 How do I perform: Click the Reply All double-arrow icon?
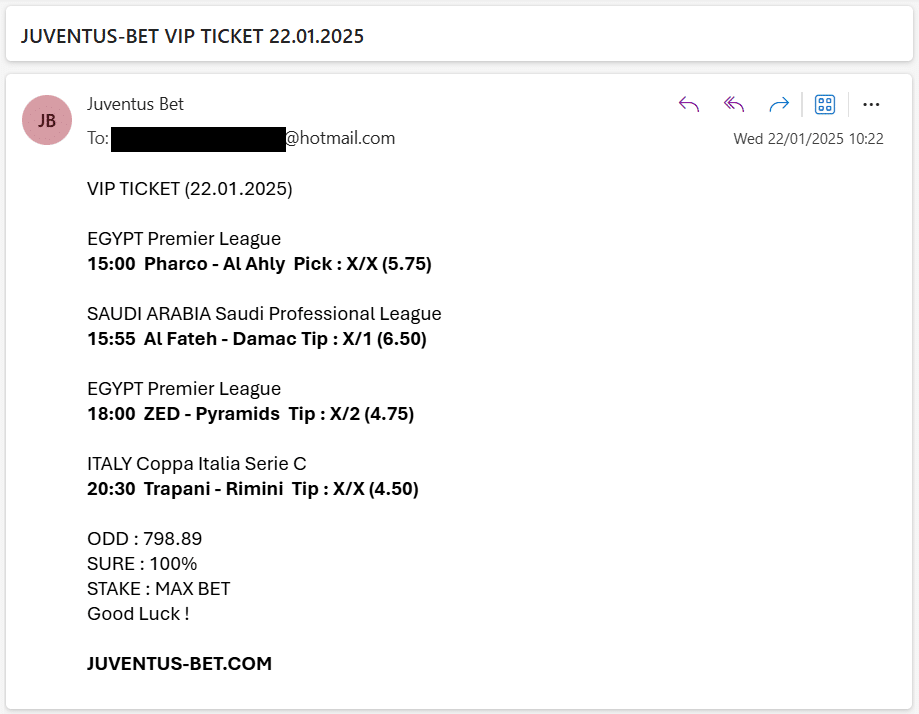734,104
